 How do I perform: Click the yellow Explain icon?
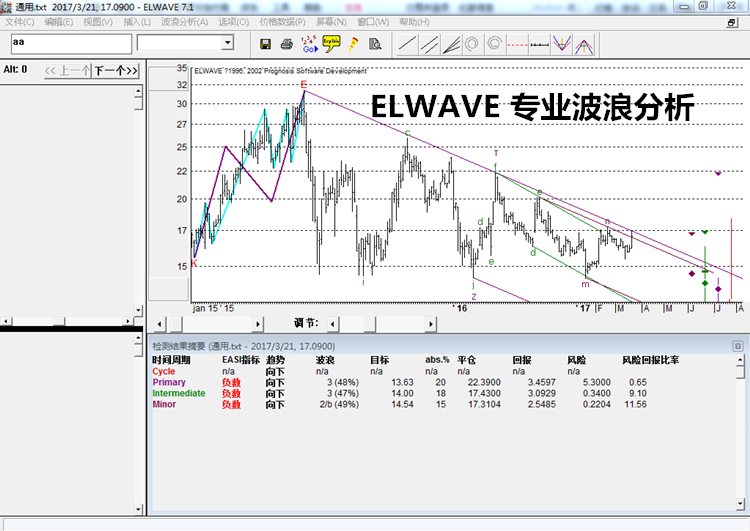(331, 43)
